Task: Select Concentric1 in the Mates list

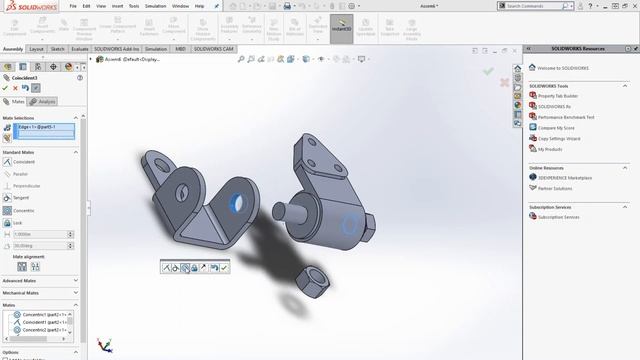Action: tap(40, 315)
